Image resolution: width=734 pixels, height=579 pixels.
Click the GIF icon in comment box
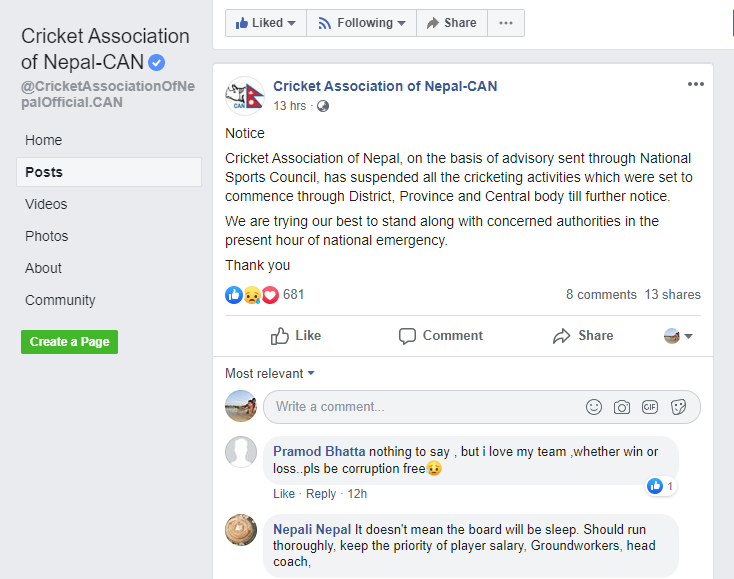click(650, 407)
